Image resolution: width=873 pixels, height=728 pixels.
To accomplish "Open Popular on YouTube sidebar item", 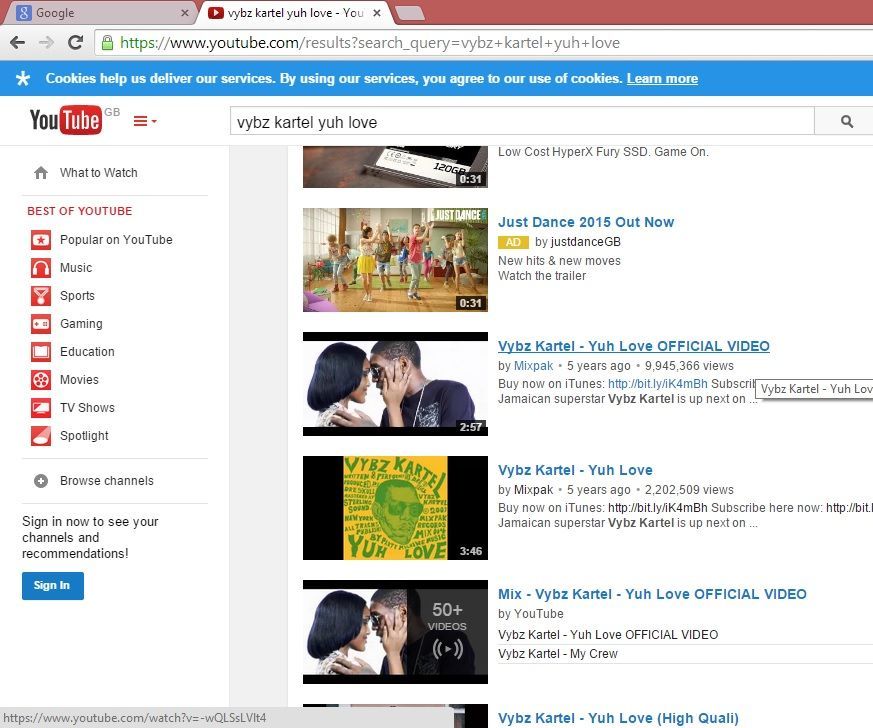I will point(116,240).
